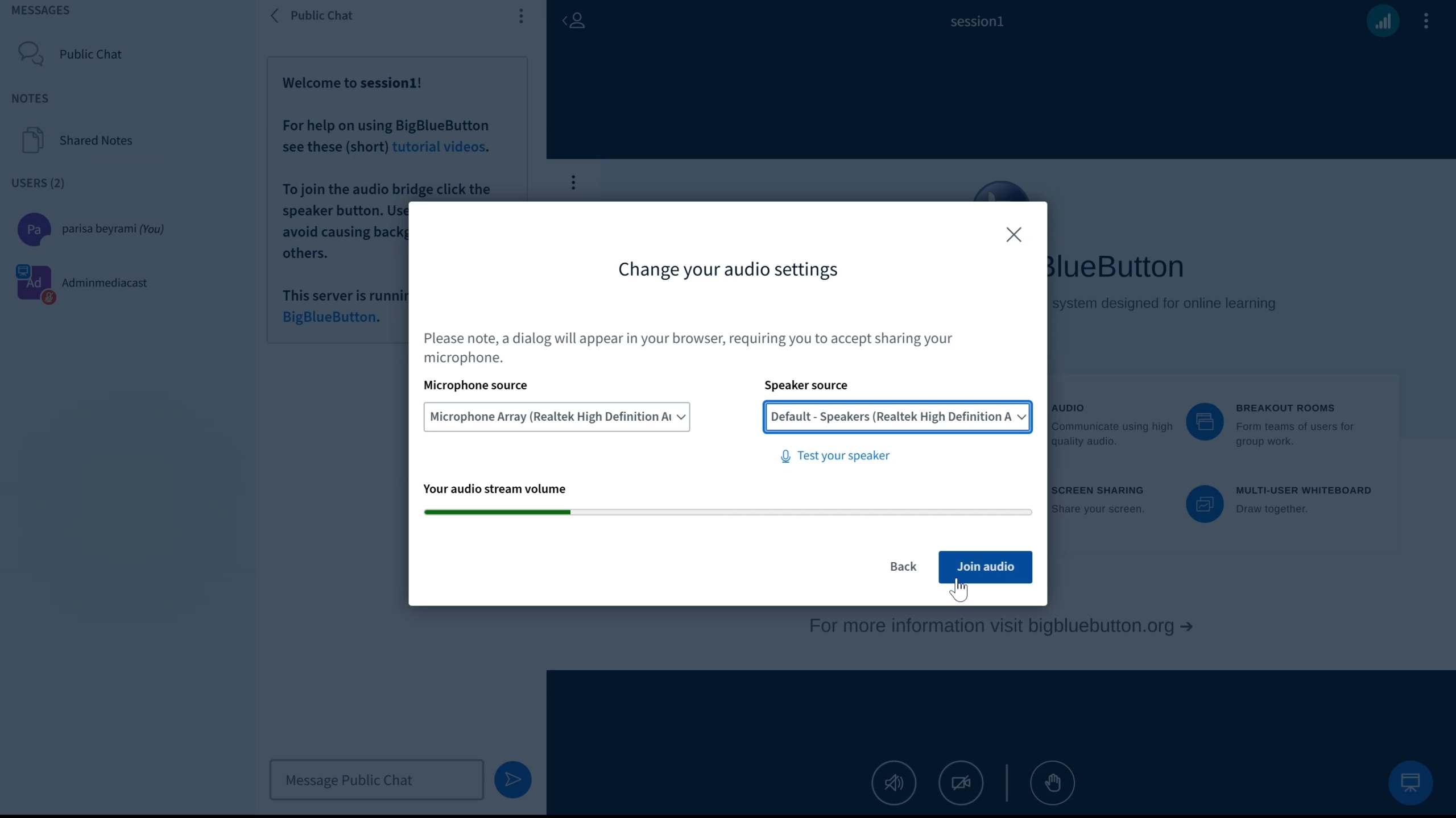Viewport: 1456px width, 818px height.
Task: Select Public Chat in messages list
Action: (x=90, y=54)
